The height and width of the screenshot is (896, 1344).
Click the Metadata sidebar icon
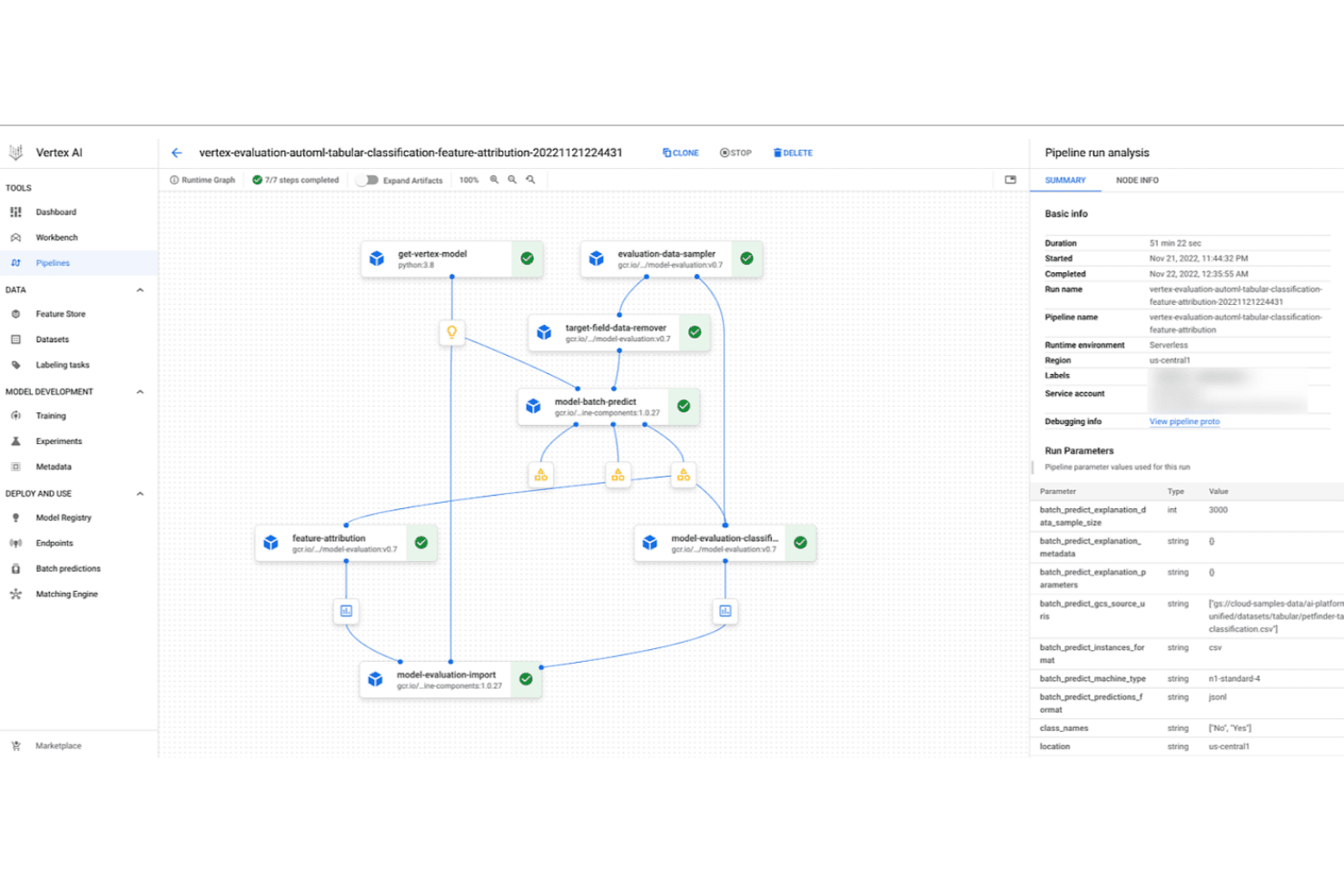click(15, 466)
